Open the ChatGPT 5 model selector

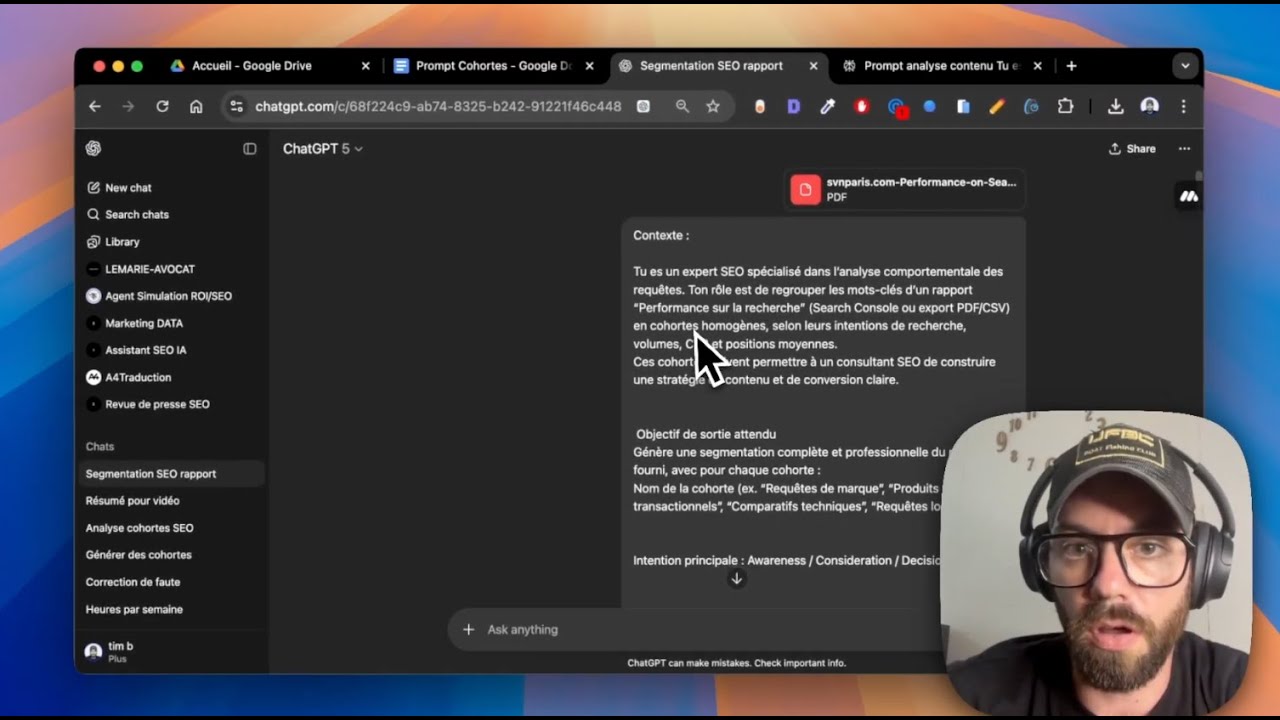322,148
